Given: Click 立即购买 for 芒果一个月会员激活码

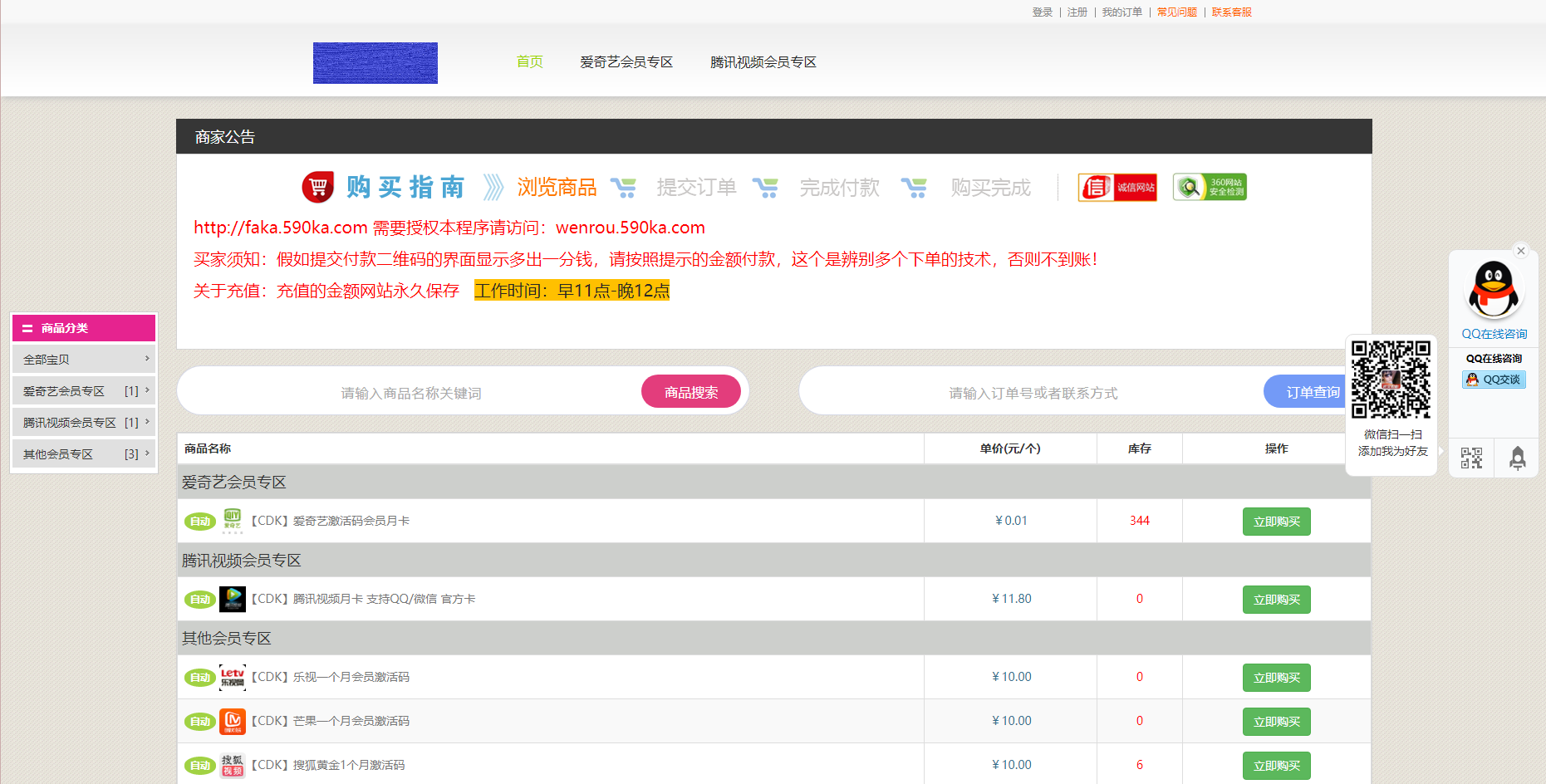Looking at the screenshot, I should (x=1277, y=722).
